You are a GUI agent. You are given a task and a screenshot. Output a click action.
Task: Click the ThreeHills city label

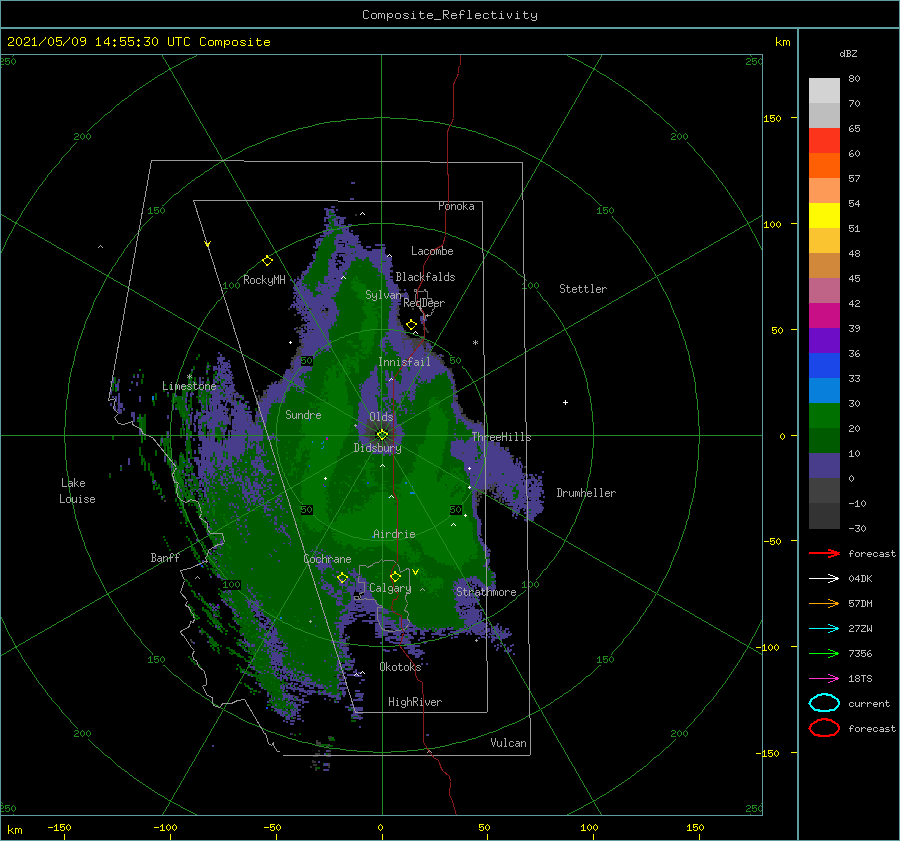tap(502, 437)
